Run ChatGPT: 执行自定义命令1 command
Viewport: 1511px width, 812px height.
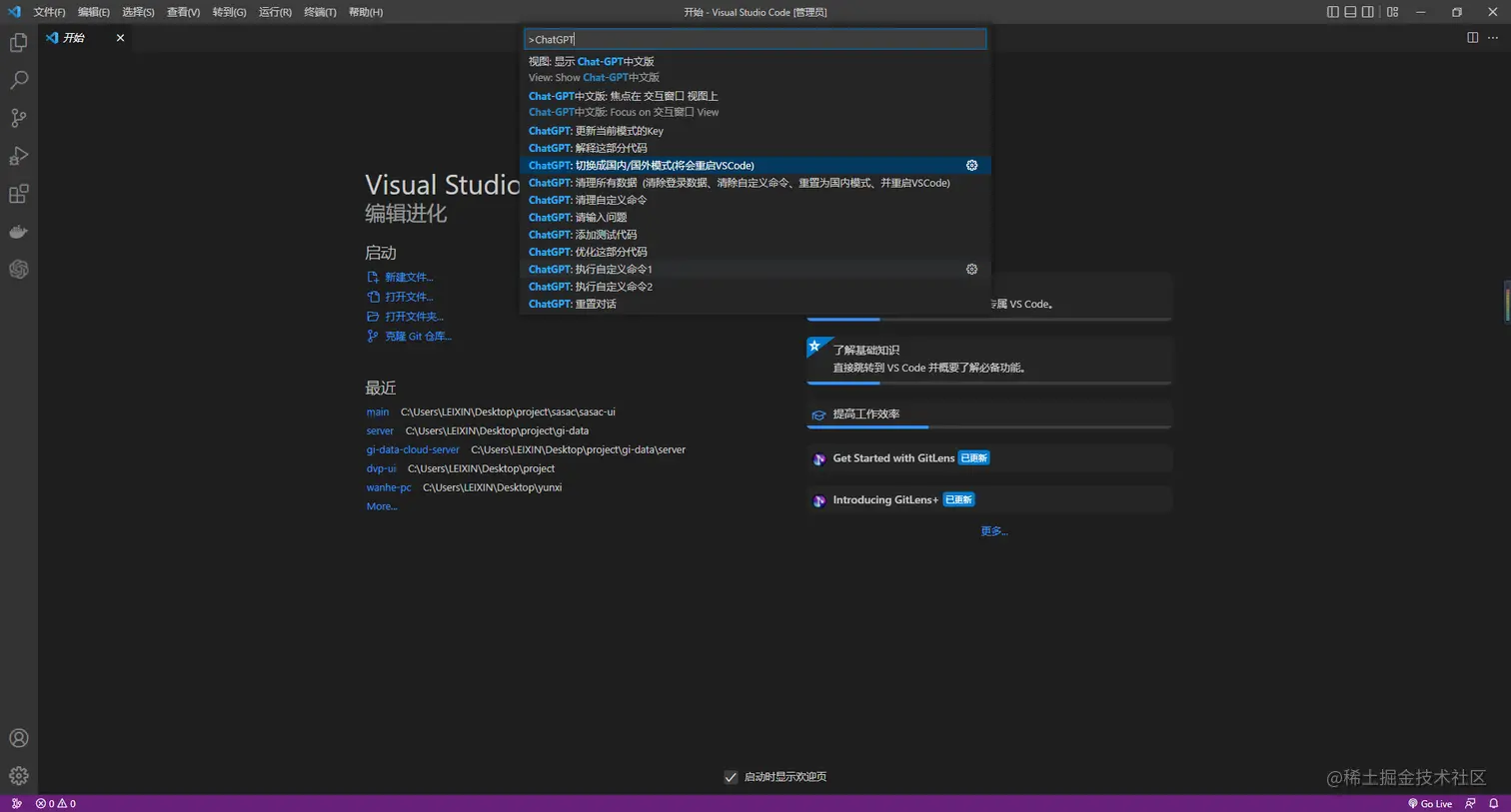[755, 270]
